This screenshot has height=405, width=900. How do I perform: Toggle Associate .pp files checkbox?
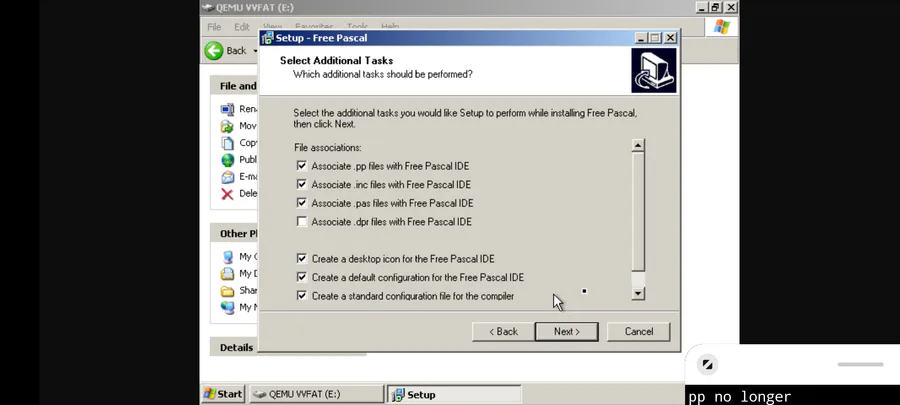[x=302, y=166]
